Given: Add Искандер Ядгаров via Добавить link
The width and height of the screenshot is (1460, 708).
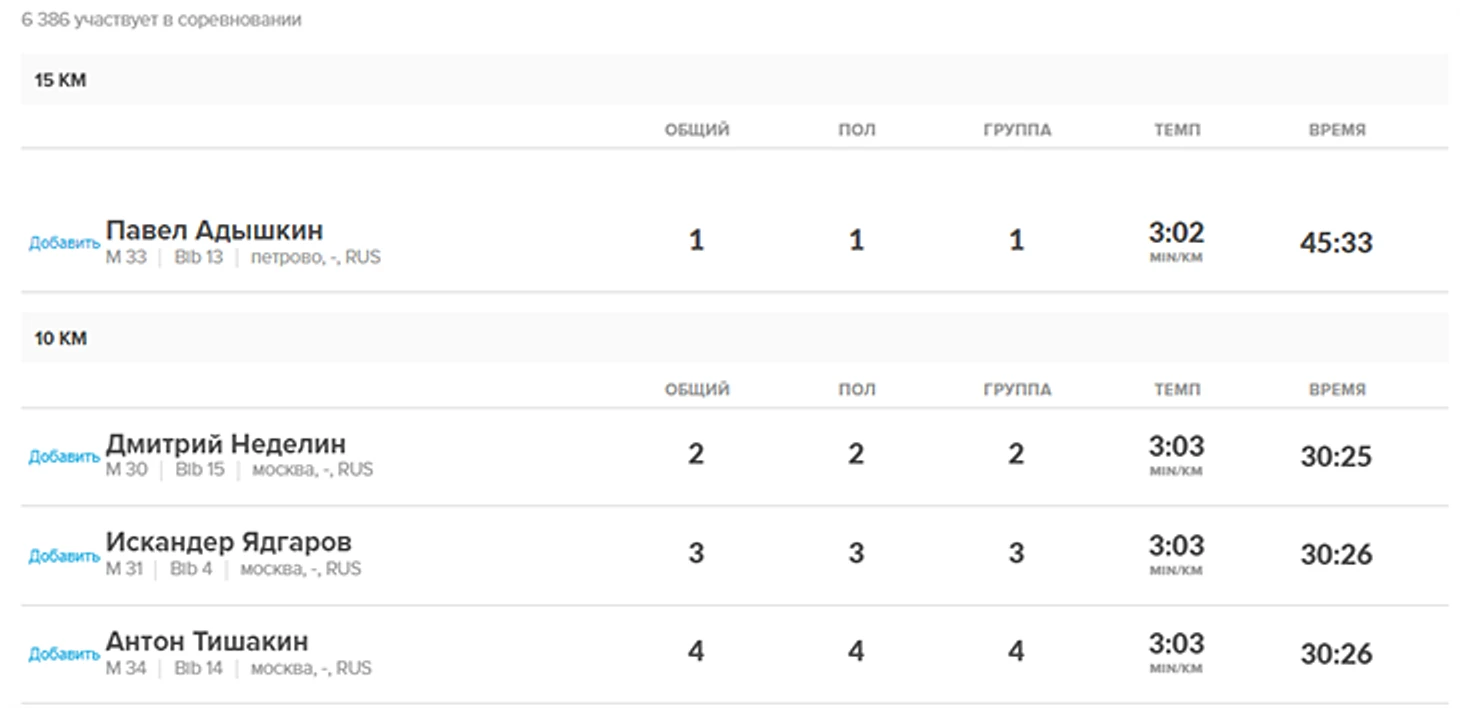Looking at the screenshot, I should tap(64, 556).
